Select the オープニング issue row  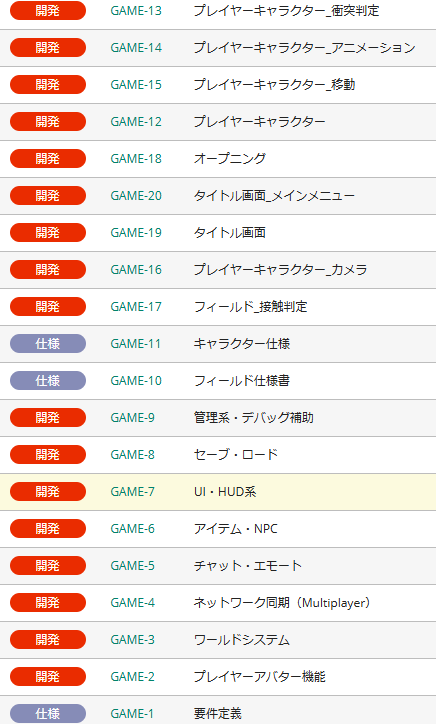pyautogui.click(x=218, y=159)
